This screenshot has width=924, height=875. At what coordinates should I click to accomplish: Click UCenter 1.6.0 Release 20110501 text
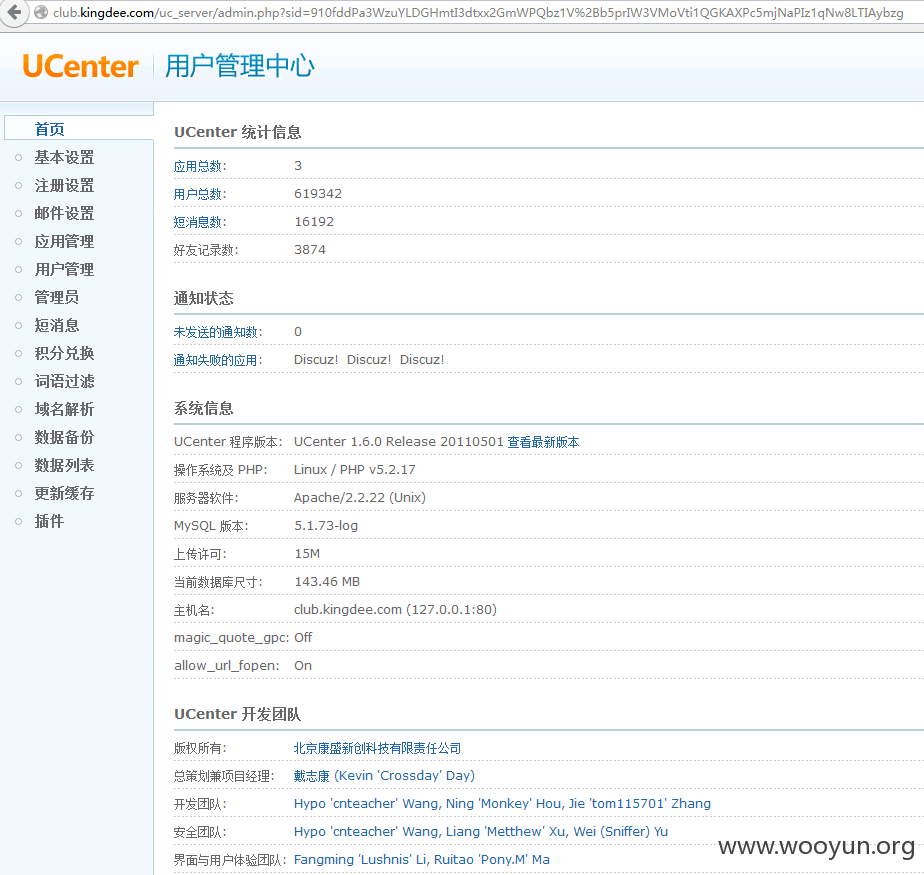coord(399,442)
